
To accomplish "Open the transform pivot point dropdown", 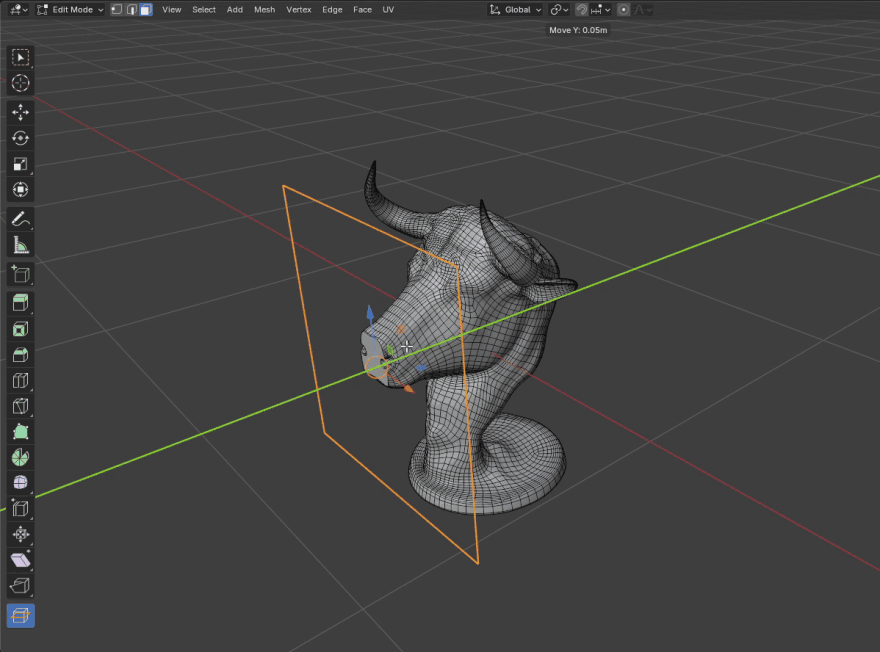I will pos(560,10).
